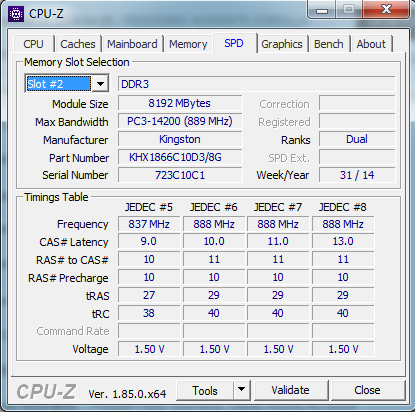Select the 837 MHz frequency cell

(149, 224)
